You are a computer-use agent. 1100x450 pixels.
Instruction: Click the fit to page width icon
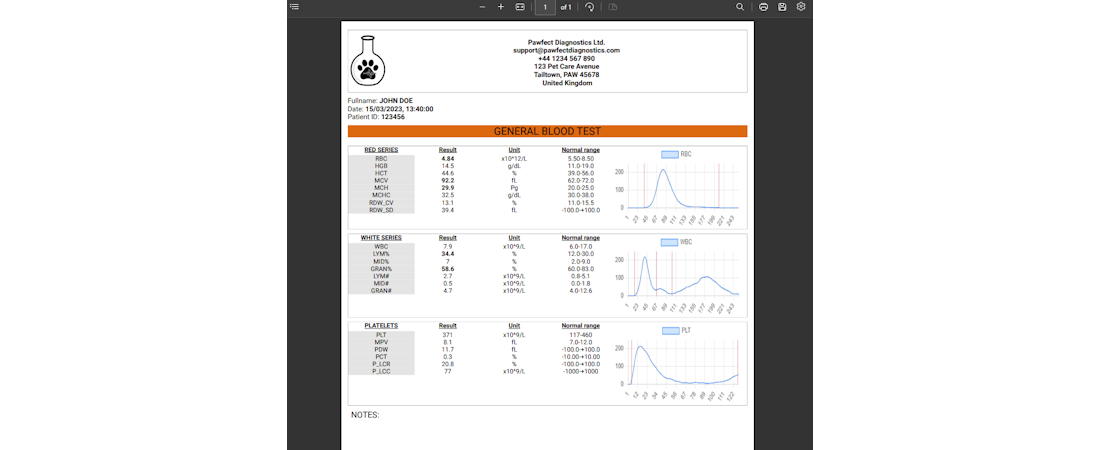click(x=520, y=7)
